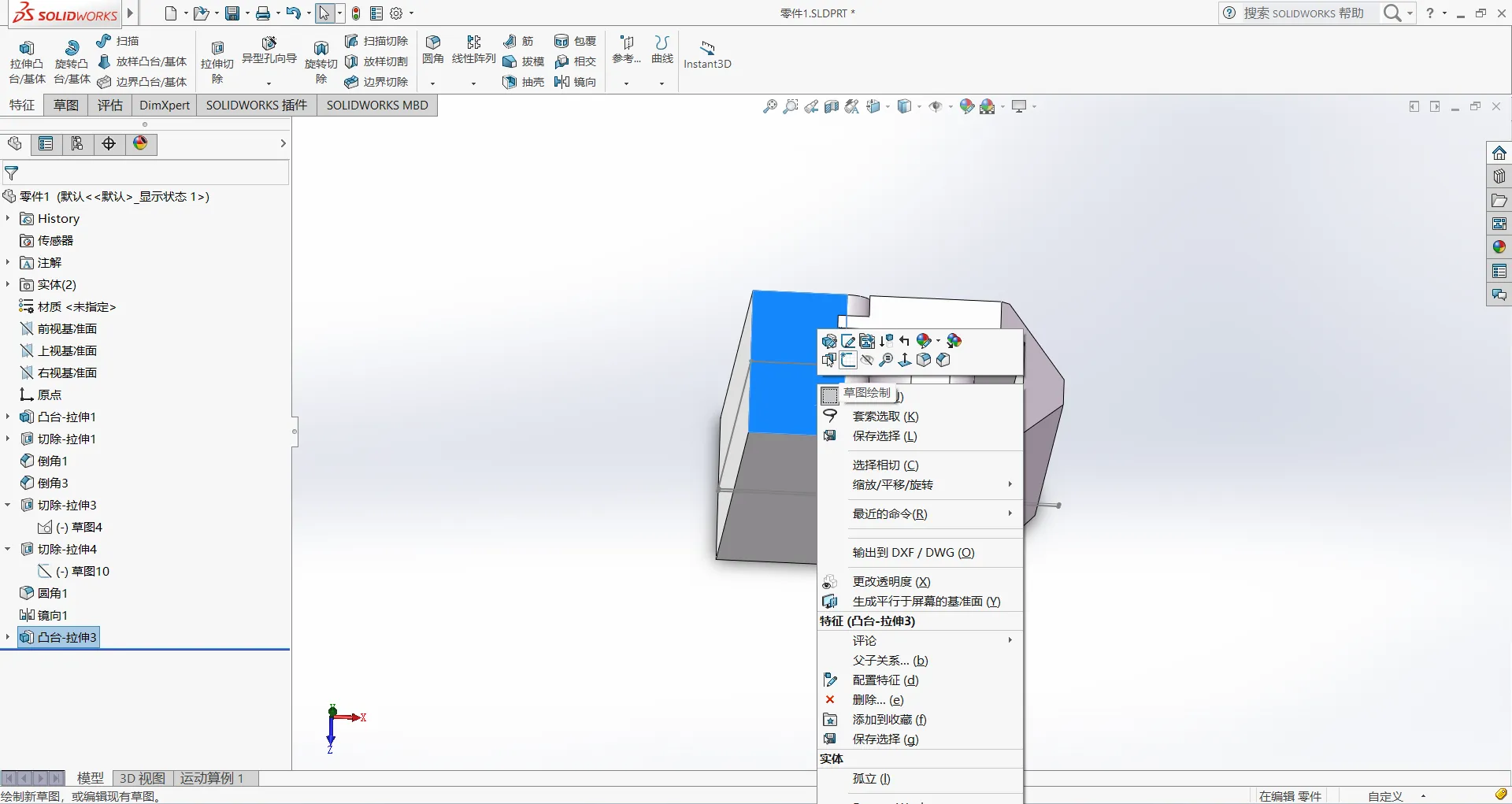The image size is (1512, 804).
Task: Click the Normal To icon in context toolbar
Action: click(x=905, y=360)
